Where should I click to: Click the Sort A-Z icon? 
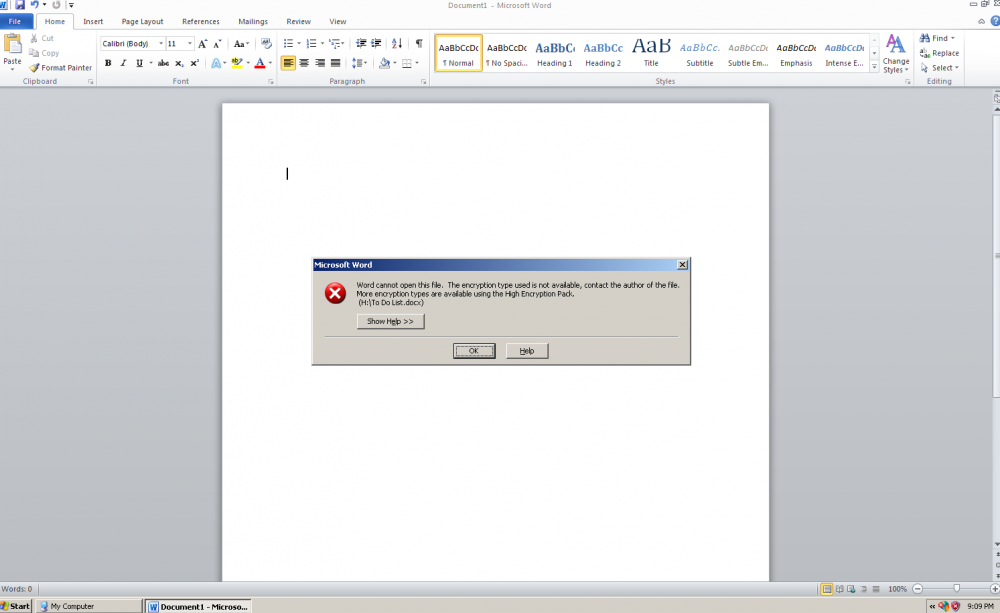(397, 44)
